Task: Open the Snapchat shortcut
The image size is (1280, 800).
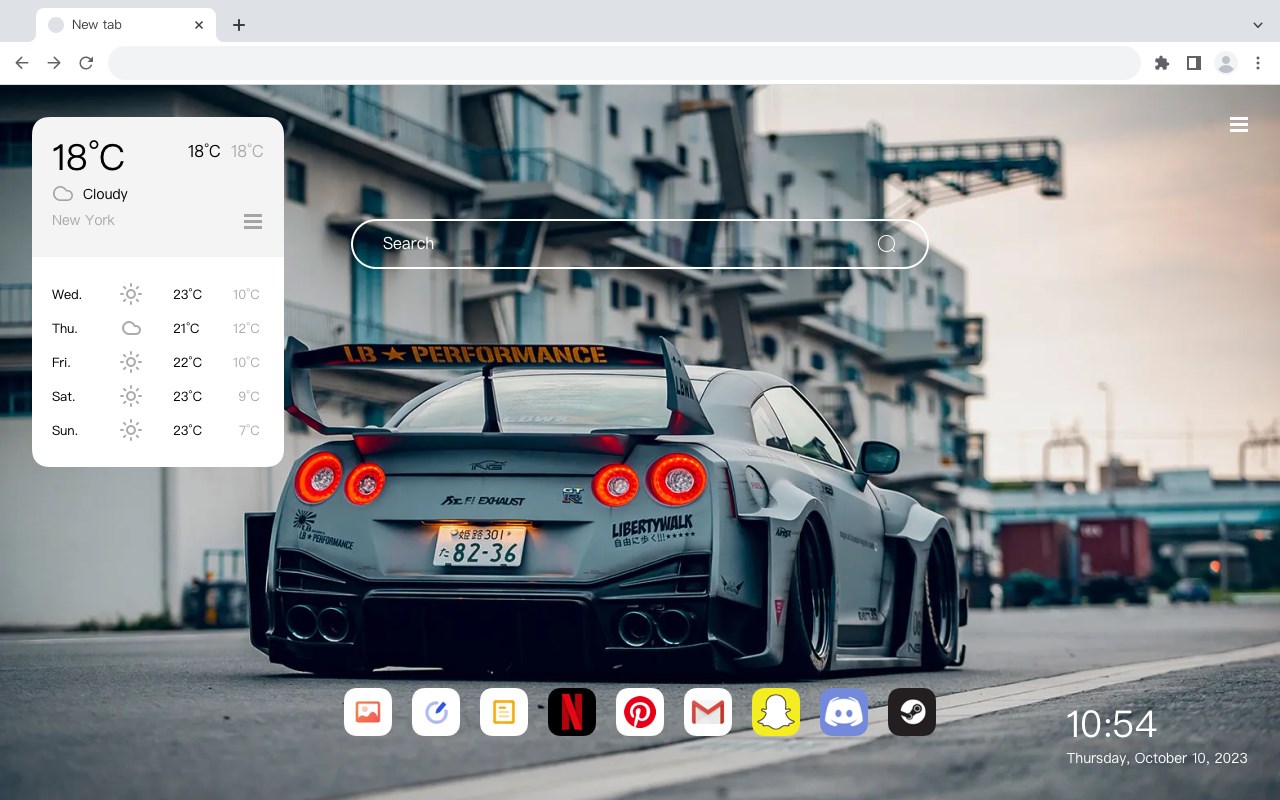Action: [776, 712]
